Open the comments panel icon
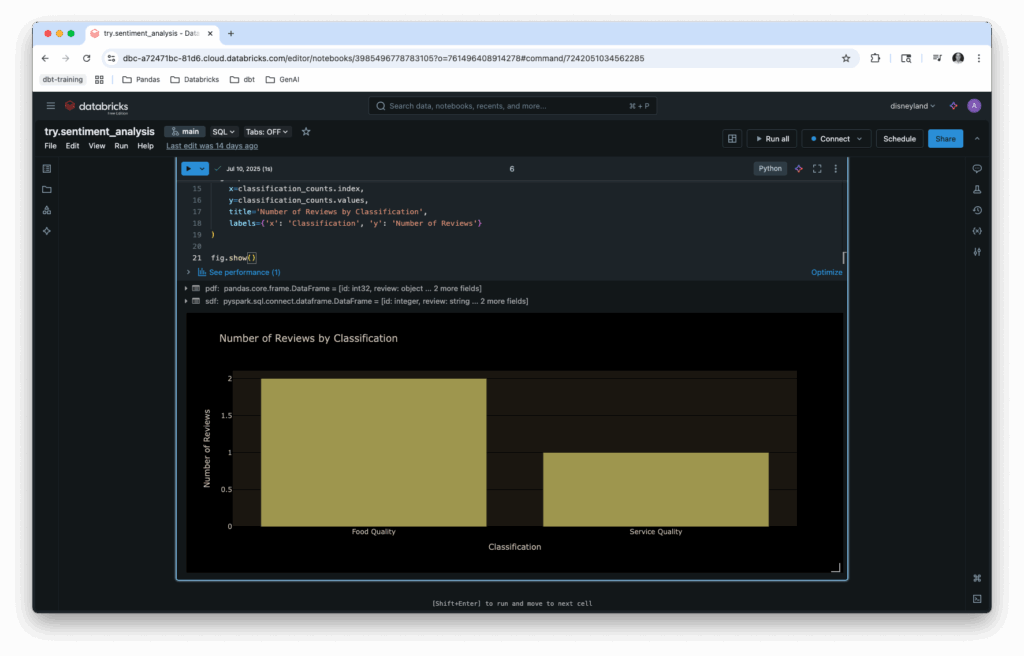 (x=977, y=168)
